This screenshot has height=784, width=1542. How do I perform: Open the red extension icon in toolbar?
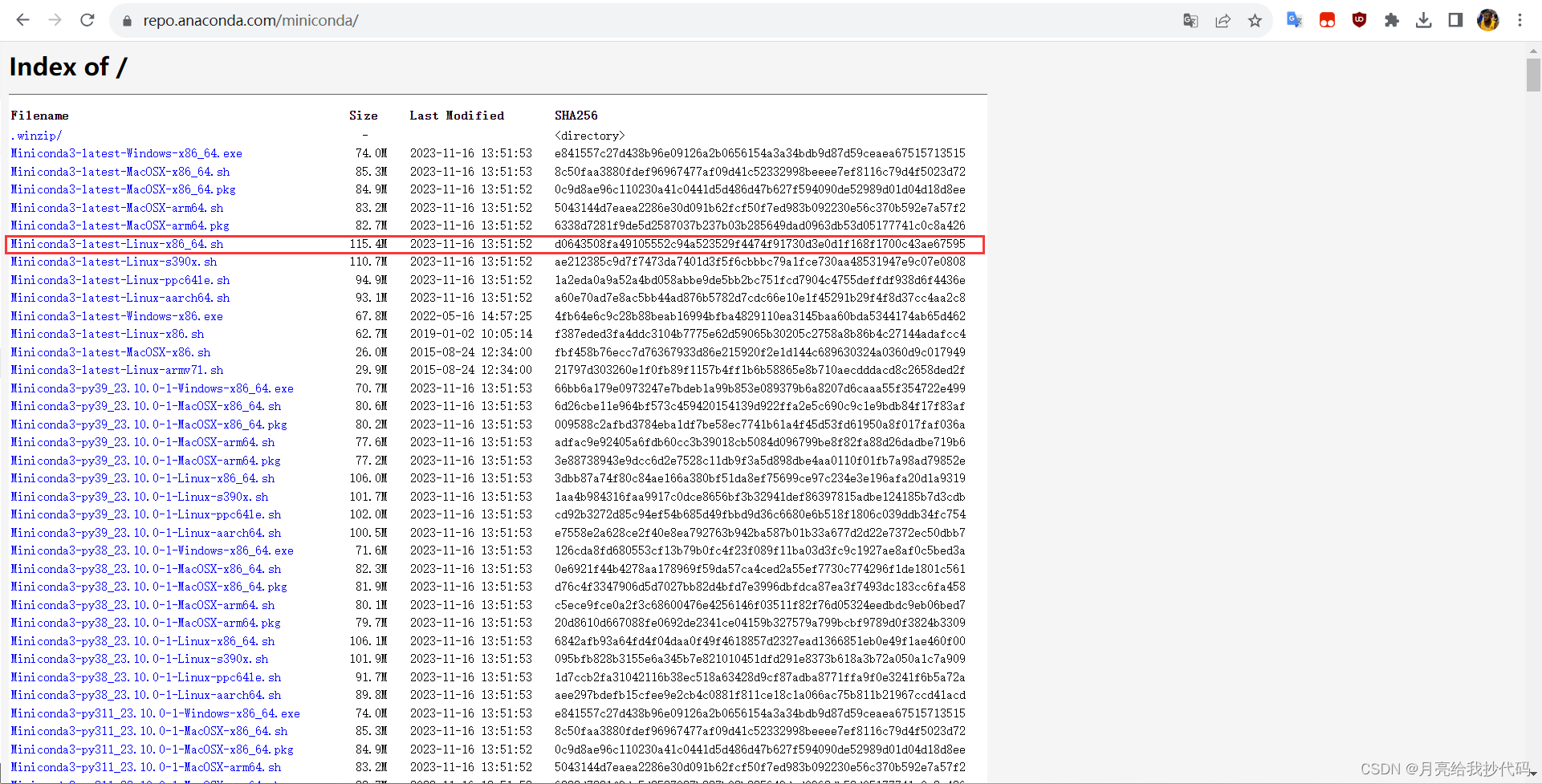pyautogui.click(x=1326, y=20)
